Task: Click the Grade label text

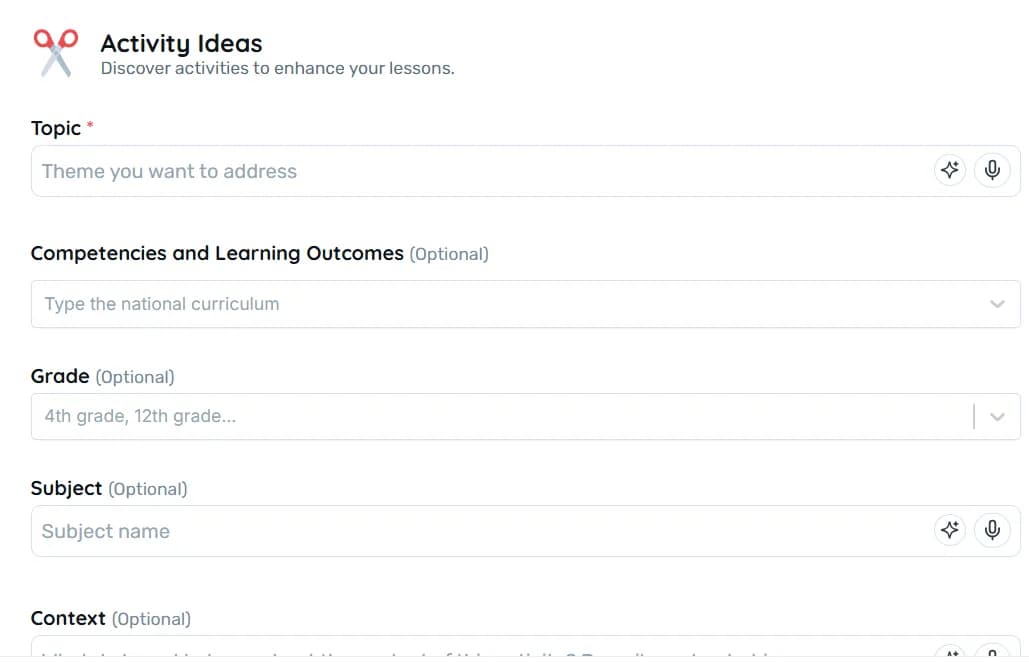Action: [60, 377]
